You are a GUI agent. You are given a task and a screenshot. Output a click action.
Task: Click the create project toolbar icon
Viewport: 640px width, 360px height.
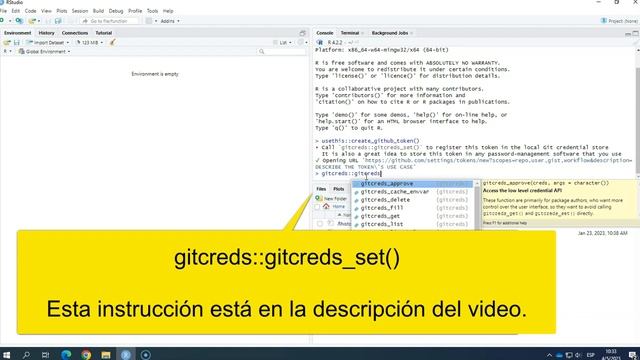point(19,21)
